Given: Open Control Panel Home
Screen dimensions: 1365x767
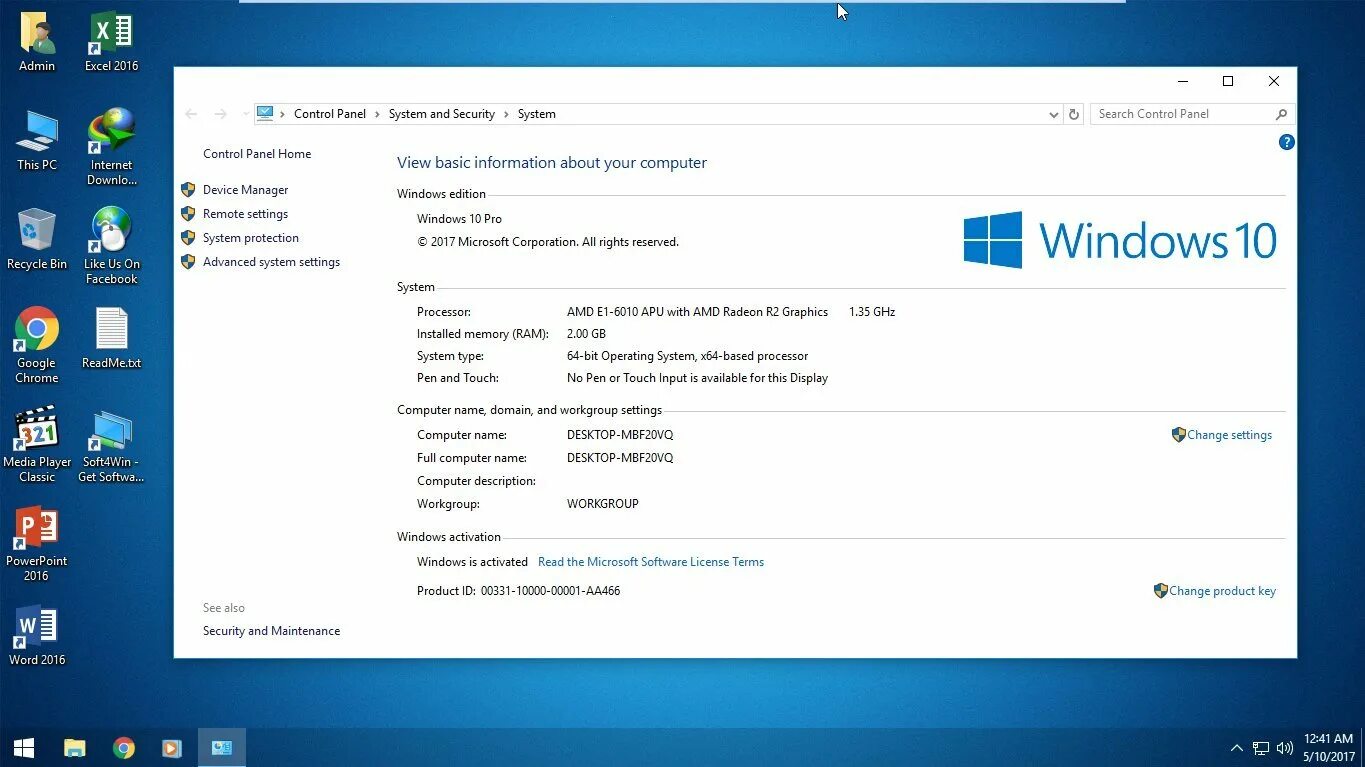Looking at the screenshot, I should [257, 154].
